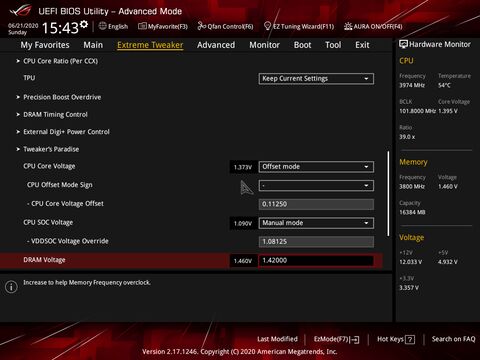
Task: Click the 12.033 V value
Action: [x=411, y=262]
